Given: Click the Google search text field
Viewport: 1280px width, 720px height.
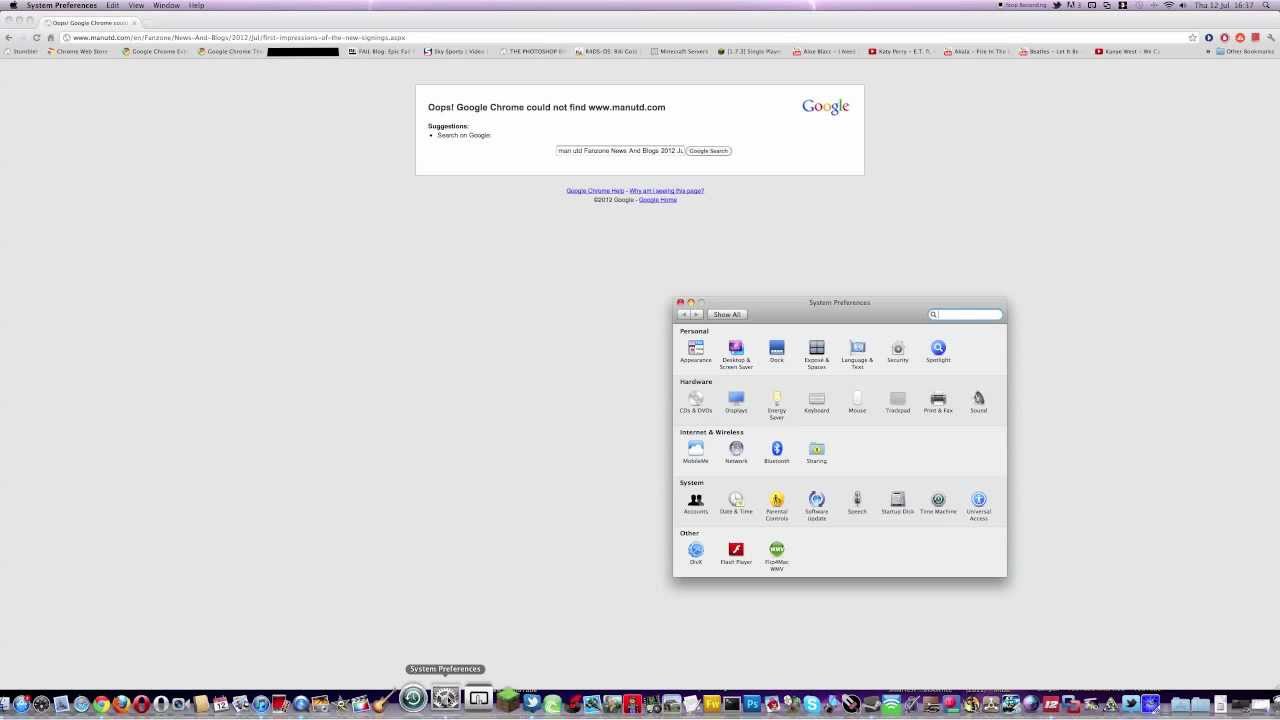Looking at the screenshot, I should [620, 151].
